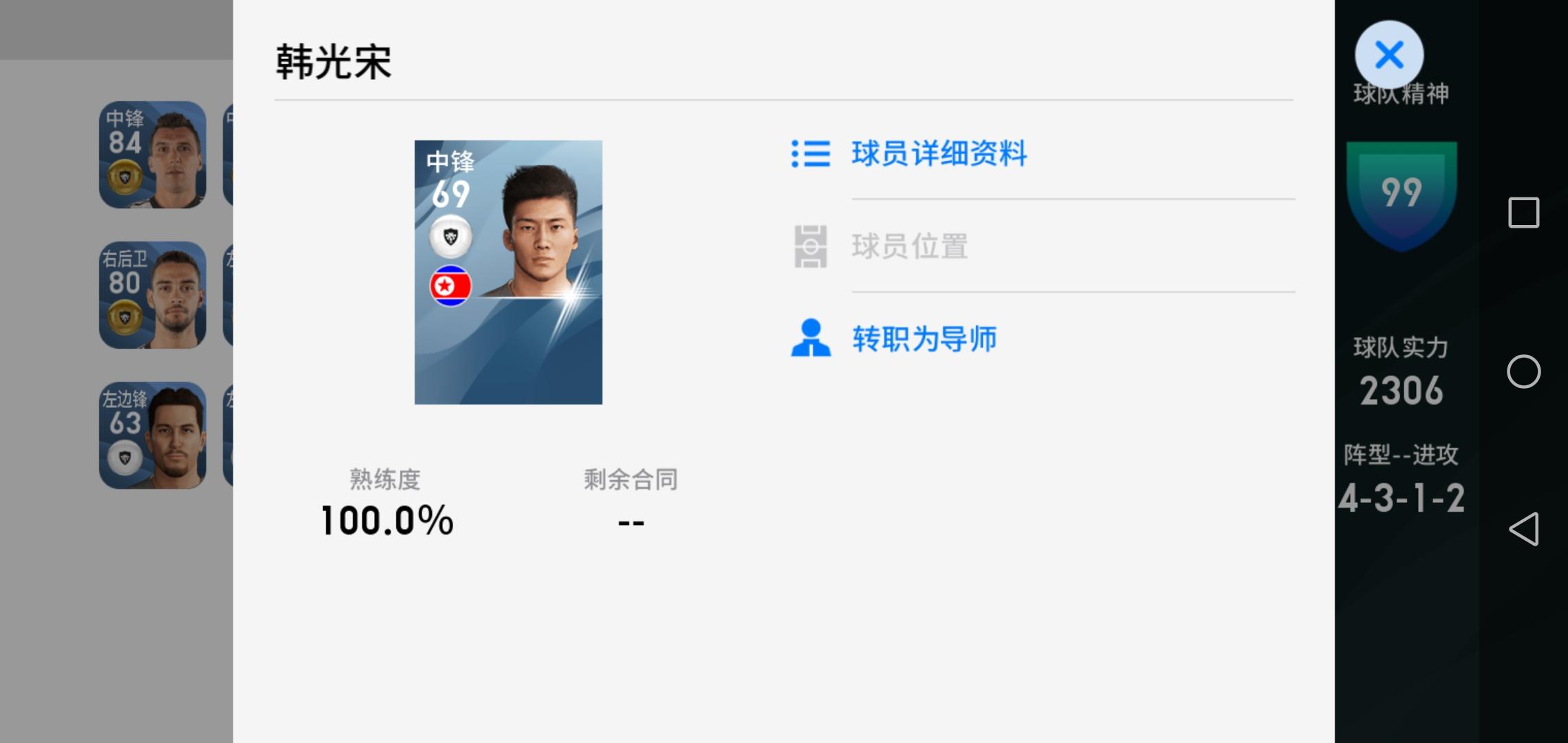Tap Android back triangle button
The height and width of the screenshot is (743, 1568).
pyautogui.click(x=1523, y=529)
